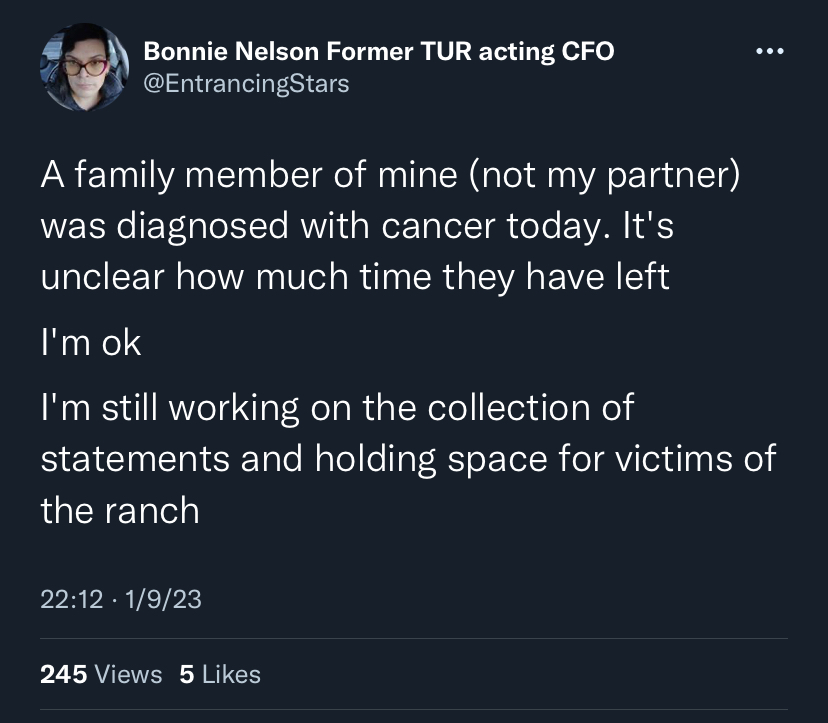Click the paragraph about collection of statements
The height and width of the screenshot is (723, 828).
click(408, 459)
